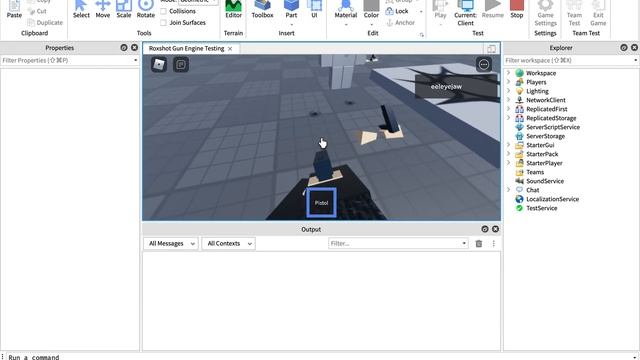
Task: Switch to Roxshot Gun Engine Testing tab
Action: pyautogui.click(x=186, y=48)
